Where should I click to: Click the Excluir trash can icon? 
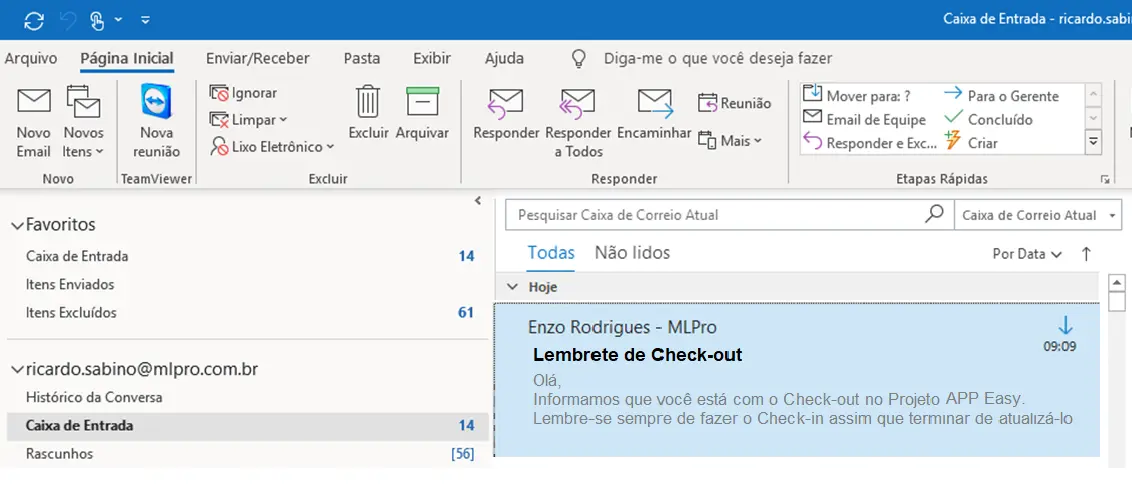pyautogui.click(x=368, y=102)
